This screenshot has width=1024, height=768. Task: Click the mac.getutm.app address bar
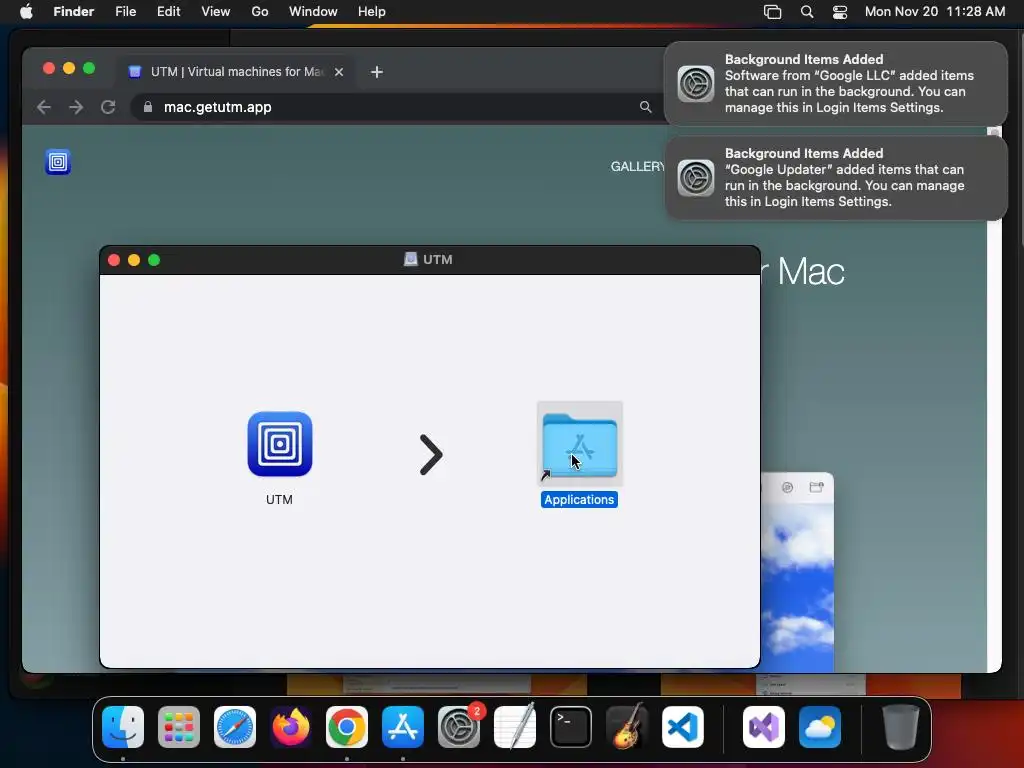pos(395,107)
